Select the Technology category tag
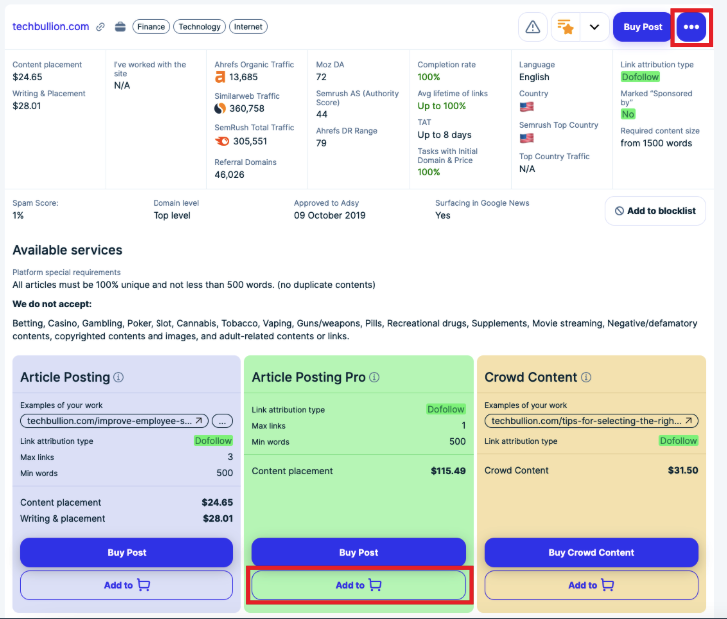The height and width of the screenshot is (619, 727). tap(199, 27)
